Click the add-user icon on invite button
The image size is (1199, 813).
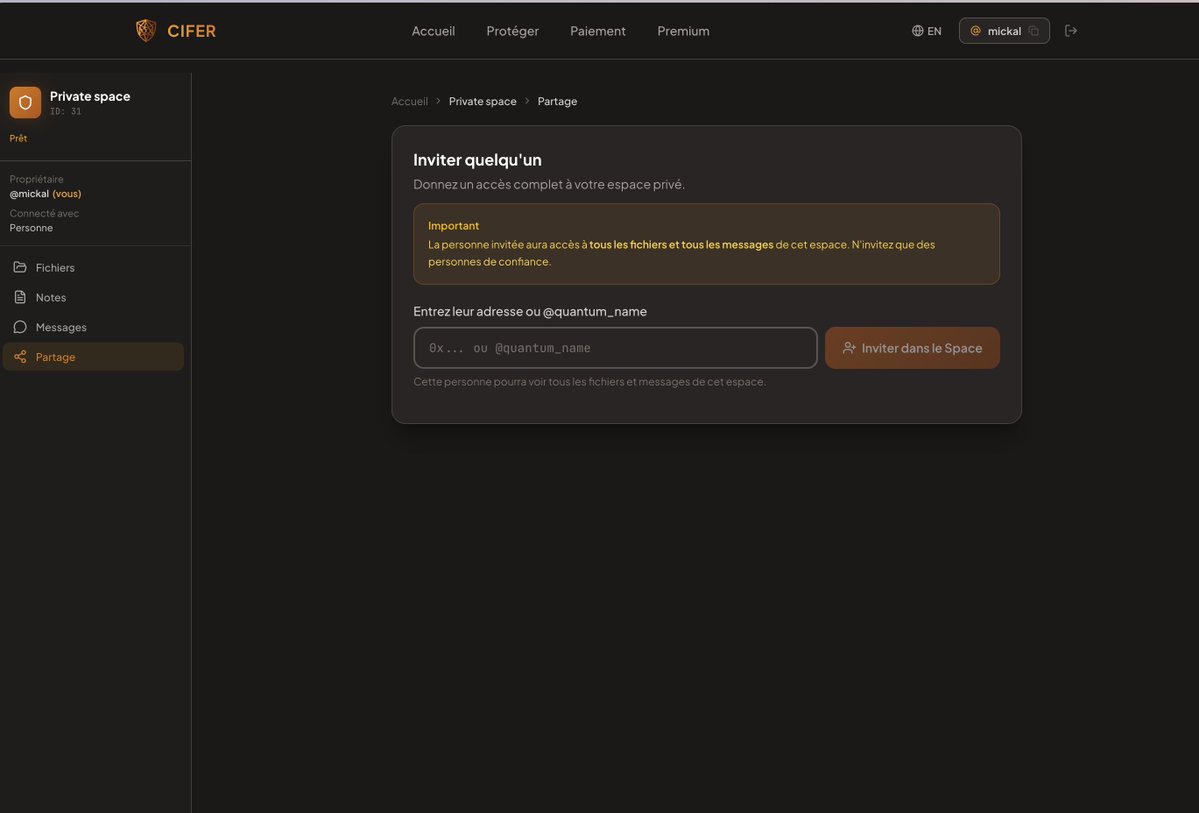849,348
